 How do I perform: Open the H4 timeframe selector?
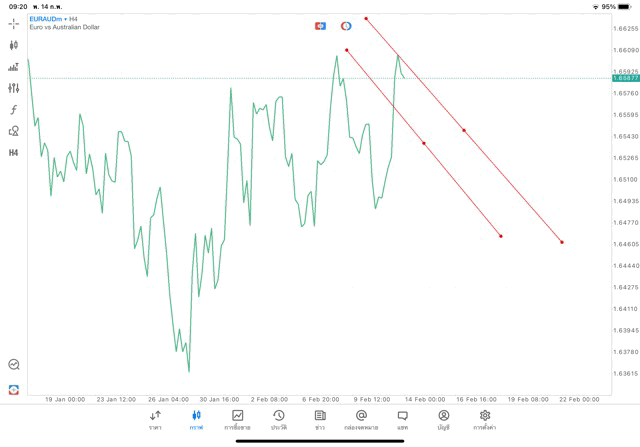[14, 152]
